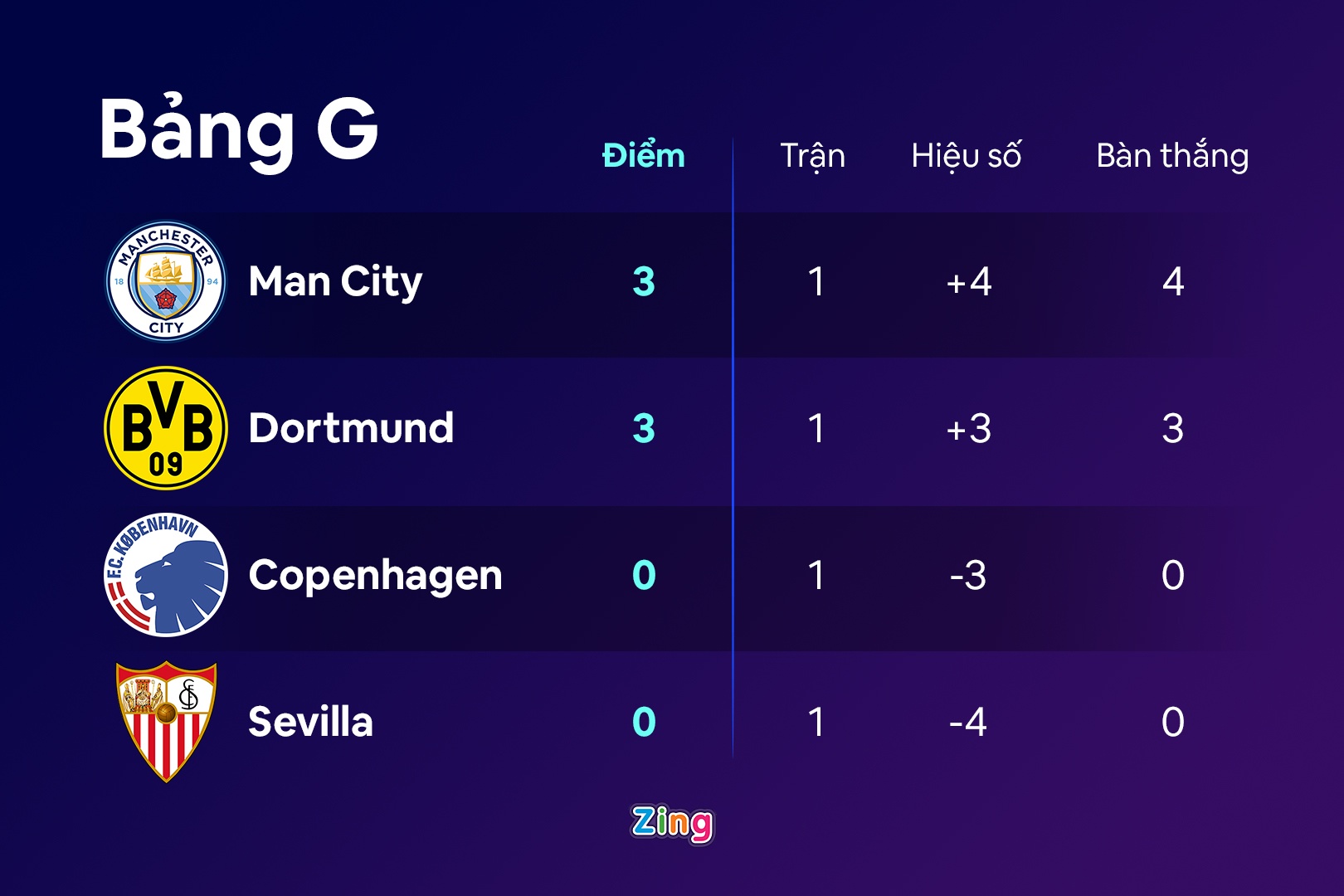Click Man City's goals scored value 4

[1172, 282]
